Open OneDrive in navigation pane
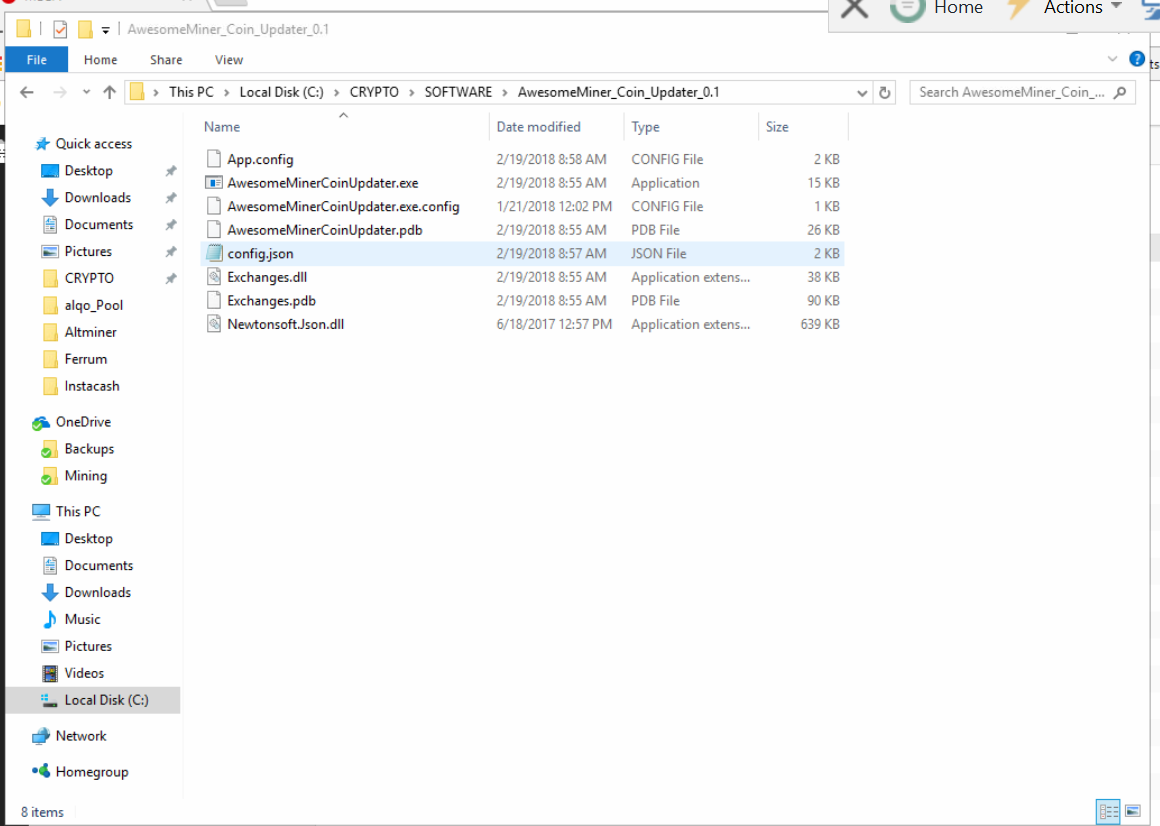1160x826 pixels. pos(83,422)
